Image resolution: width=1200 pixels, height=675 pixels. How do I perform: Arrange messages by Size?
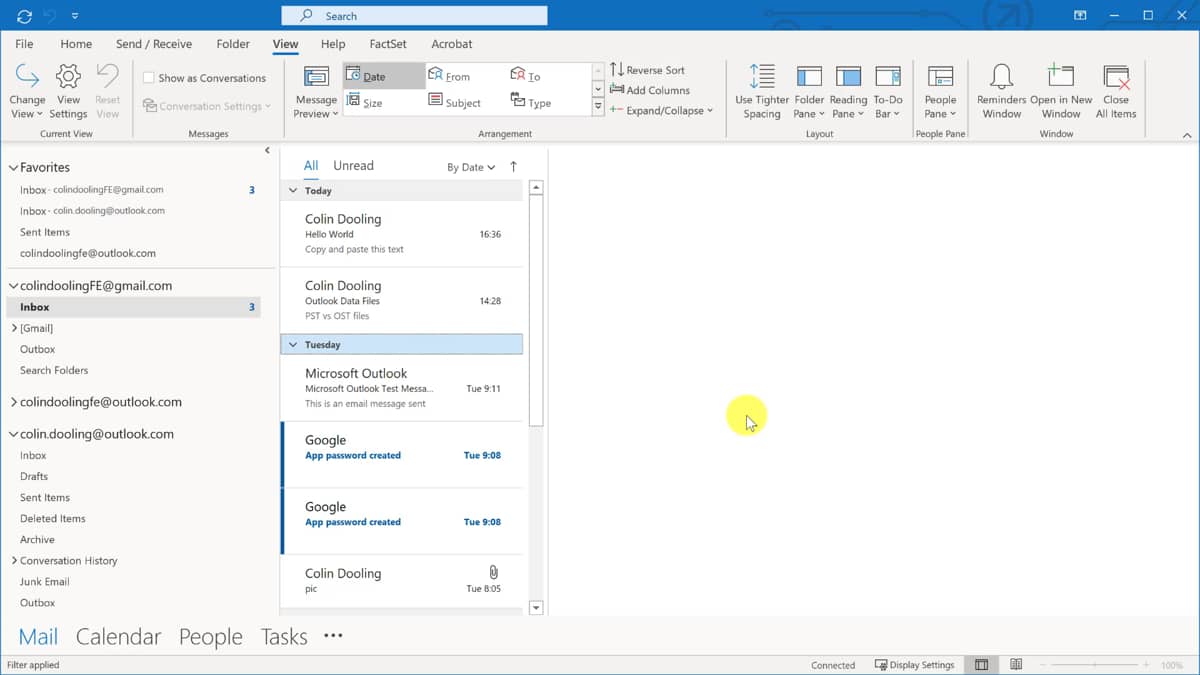(364, 102)
